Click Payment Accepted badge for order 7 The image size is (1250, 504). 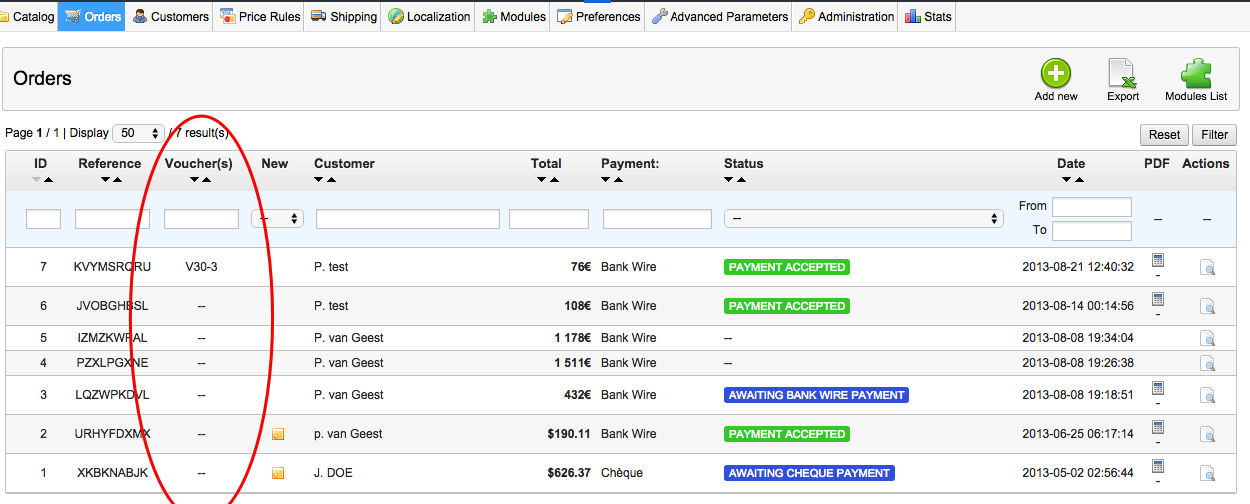pos(786,267)
